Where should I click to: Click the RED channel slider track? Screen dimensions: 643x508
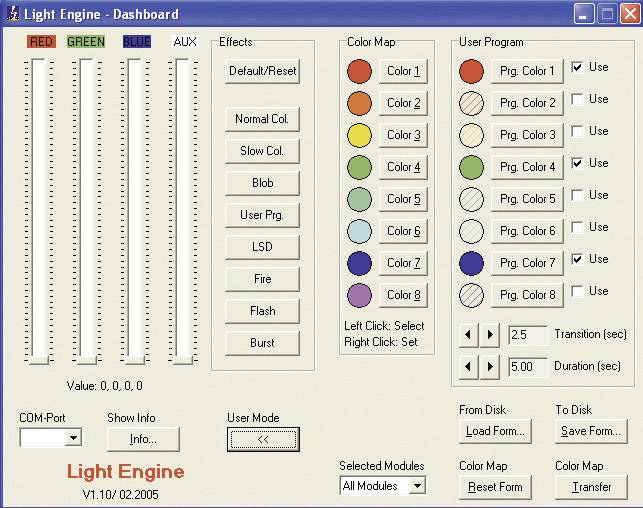(39, 210)
